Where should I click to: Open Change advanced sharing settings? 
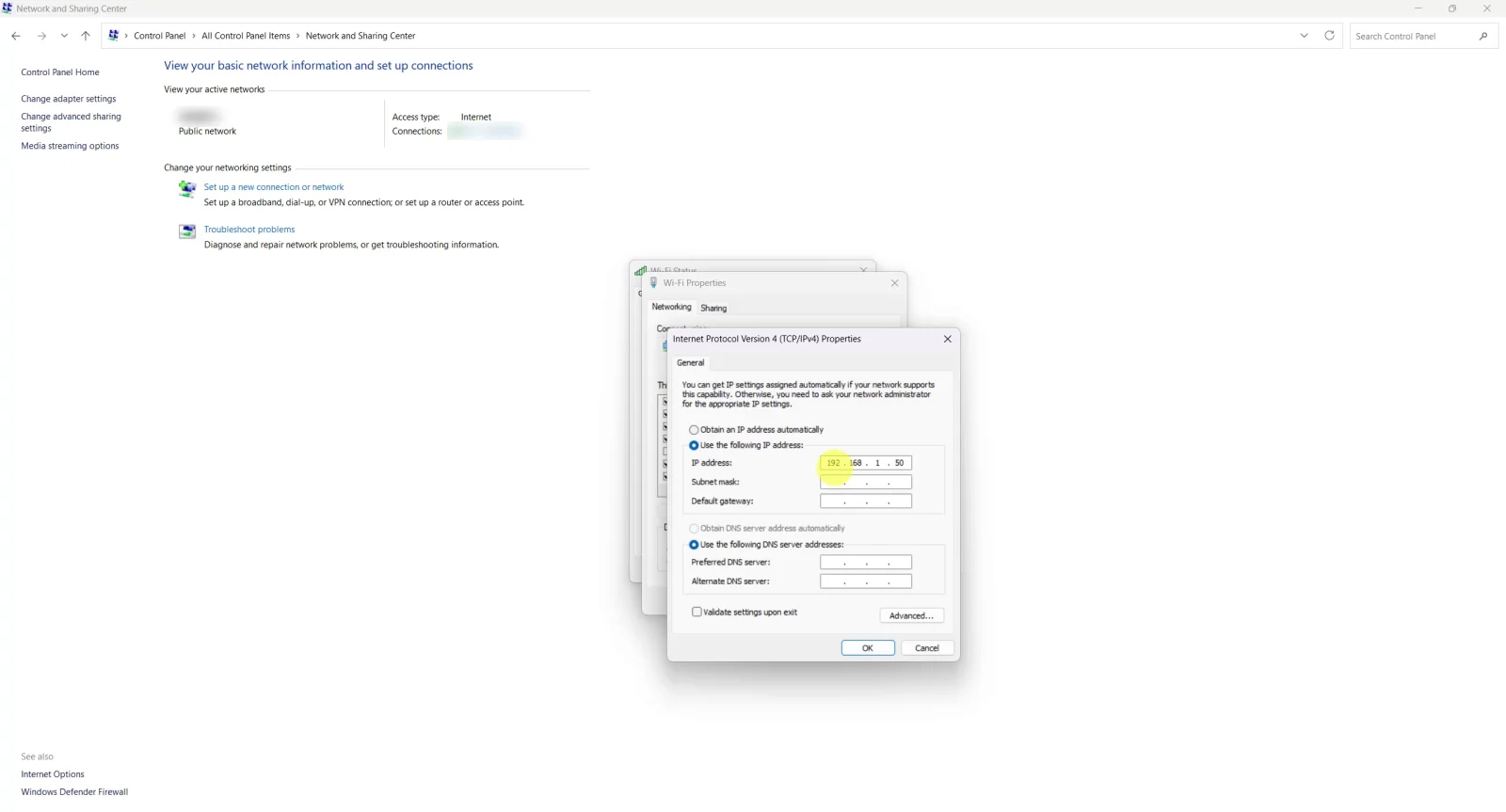point(72,122)
